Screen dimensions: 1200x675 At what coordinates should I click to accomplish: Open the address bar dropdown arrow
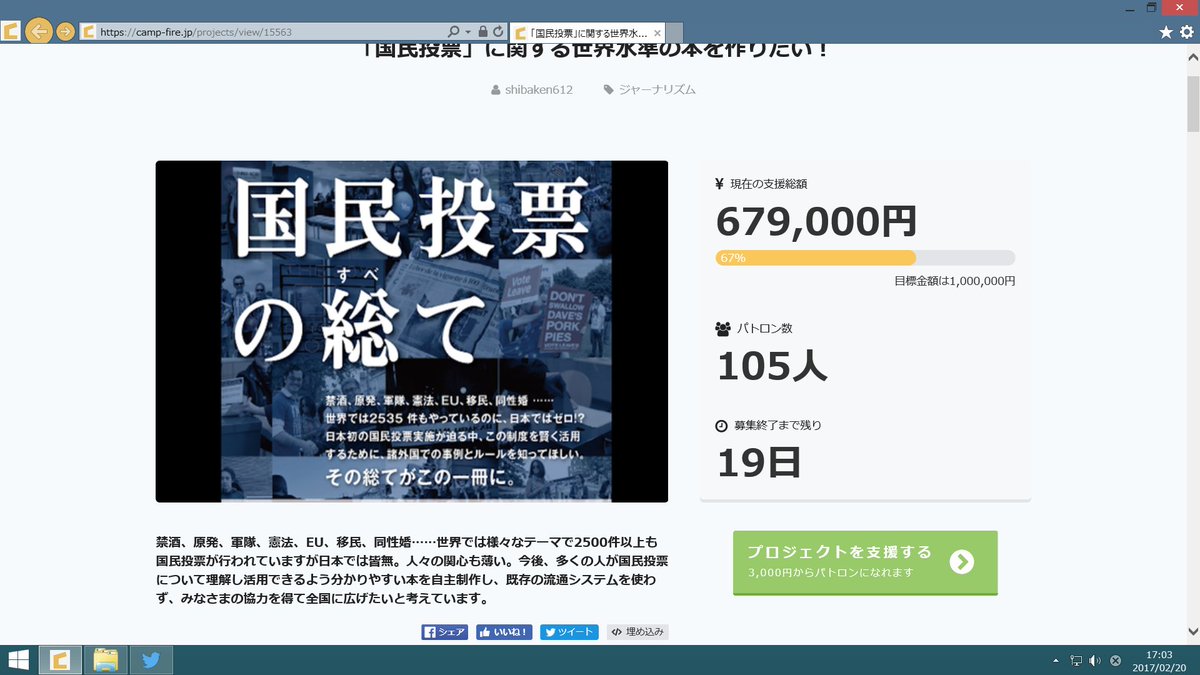[468, 31]
